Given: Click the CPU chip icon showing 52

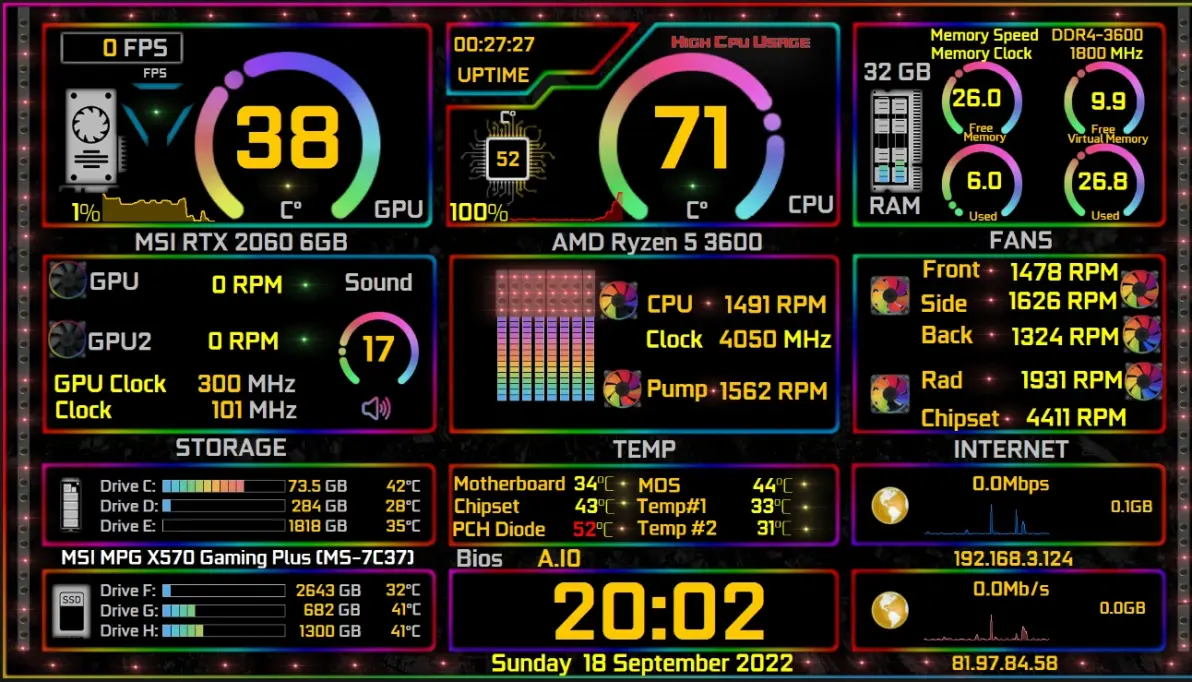Looking at the screenshot, I should coord(507,157).
